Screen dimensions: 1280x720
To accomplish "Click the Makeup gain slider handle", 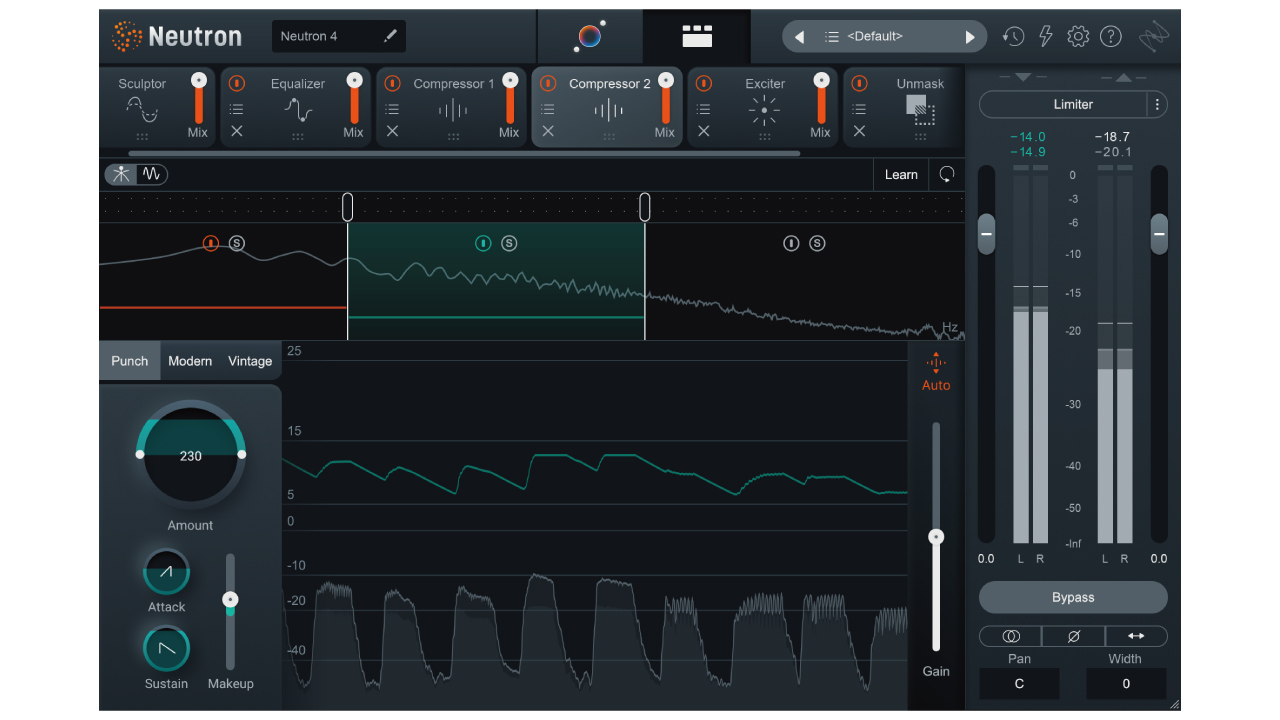I will click(x=230, y=600).
